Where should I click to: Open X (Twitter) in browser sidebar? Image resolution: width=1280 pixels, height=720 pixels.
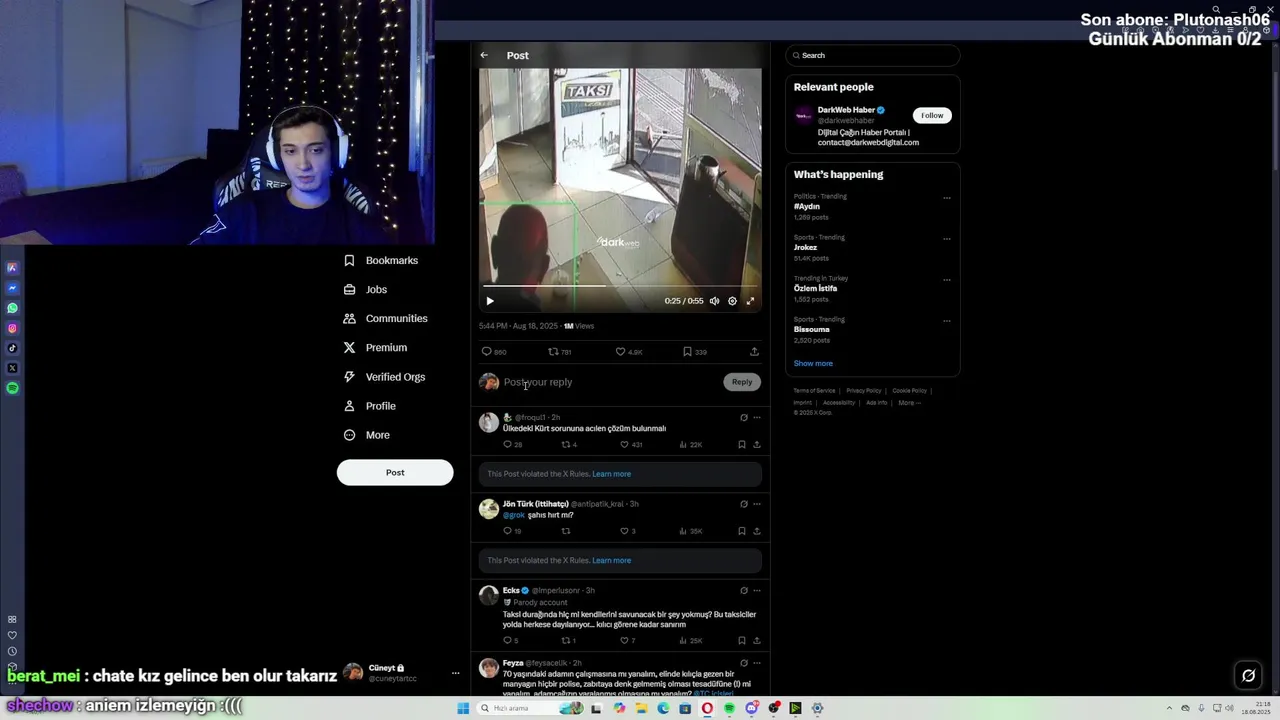12,368
